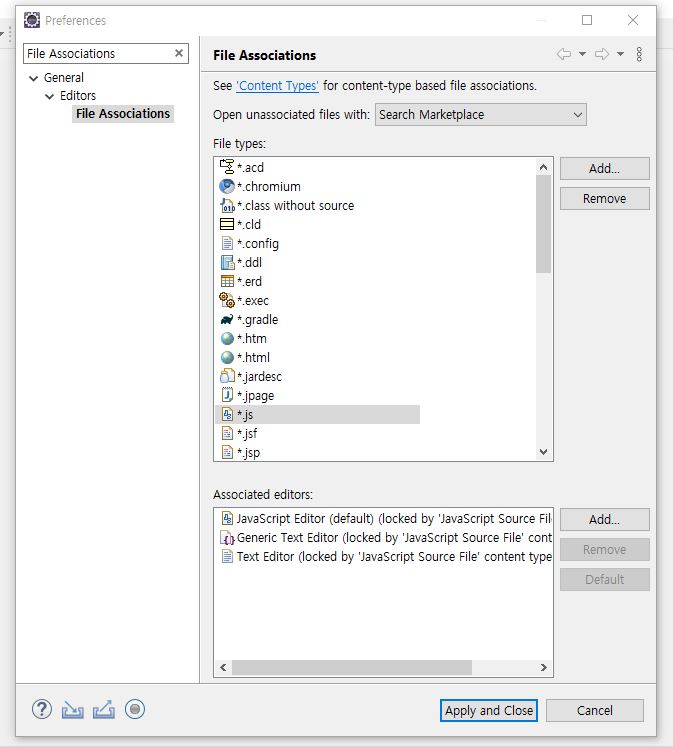Select the *.jsp file type label
This screenshot has width=673, height=747.
[x=249, y=453]
